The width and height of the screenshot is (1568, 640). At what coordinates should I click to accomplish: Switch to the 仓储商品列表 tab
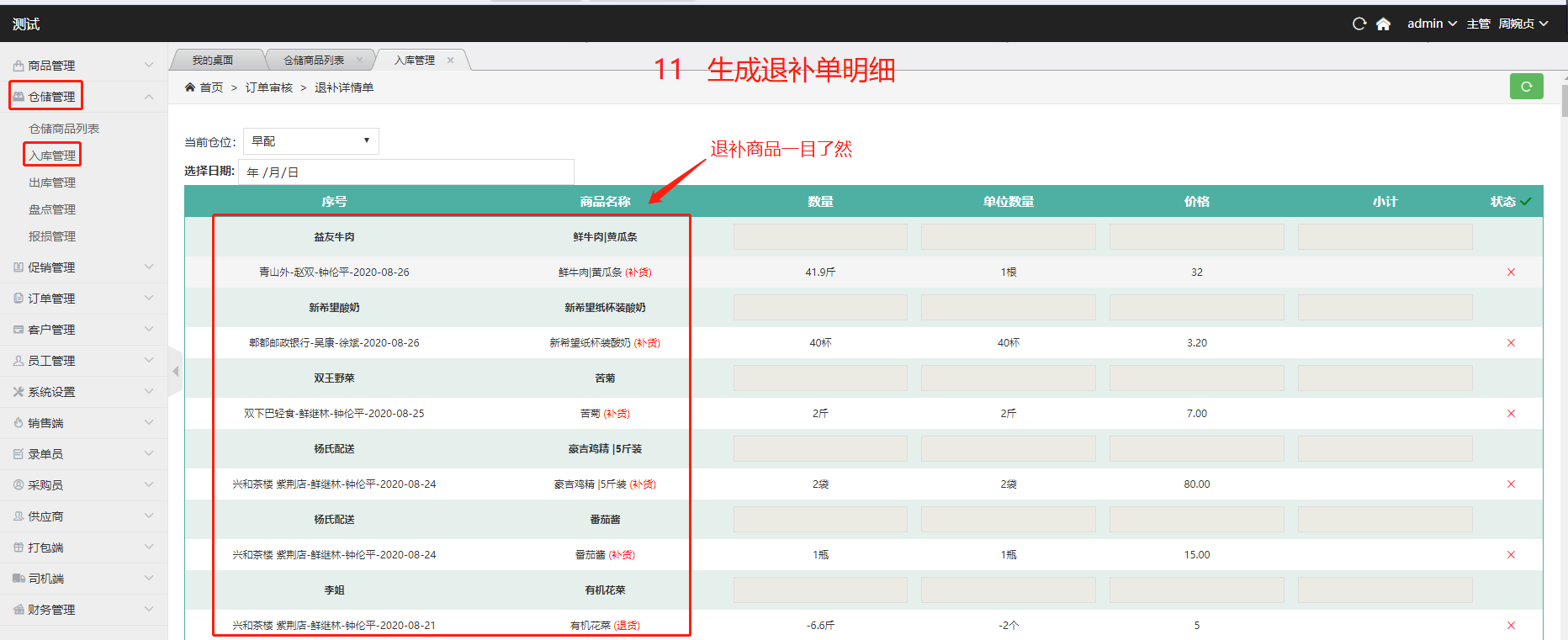[314, 61]
